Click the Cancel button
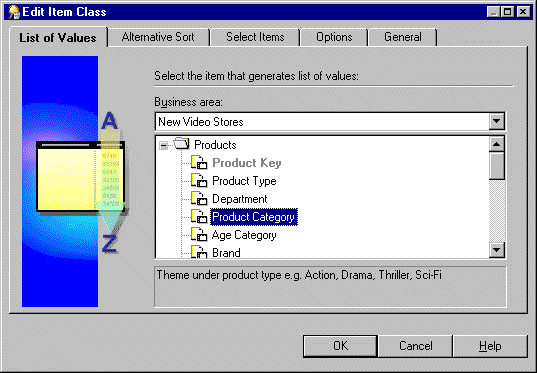Screen dimensions: 537x373 pos(415,346)
